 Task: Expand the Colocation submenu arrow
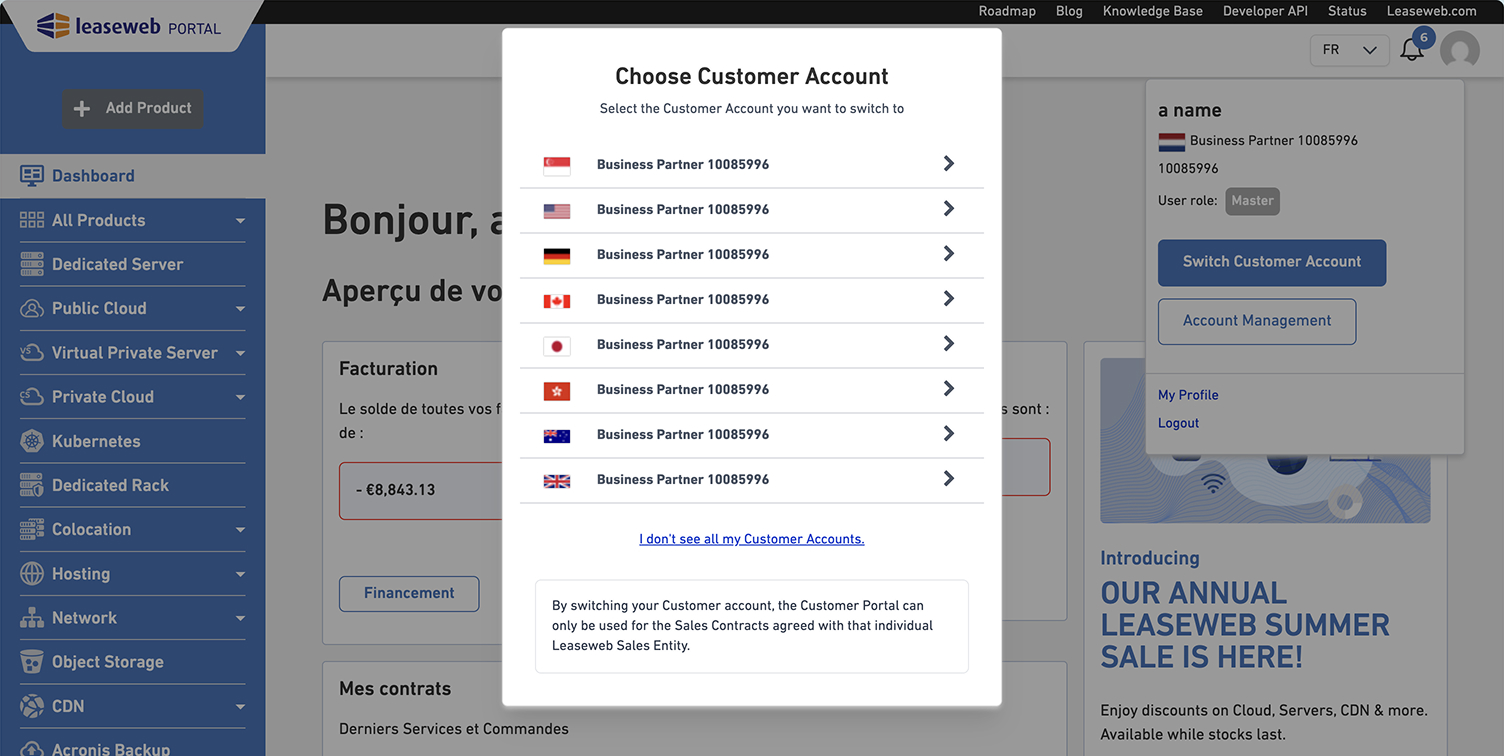[x=240, y=530]
